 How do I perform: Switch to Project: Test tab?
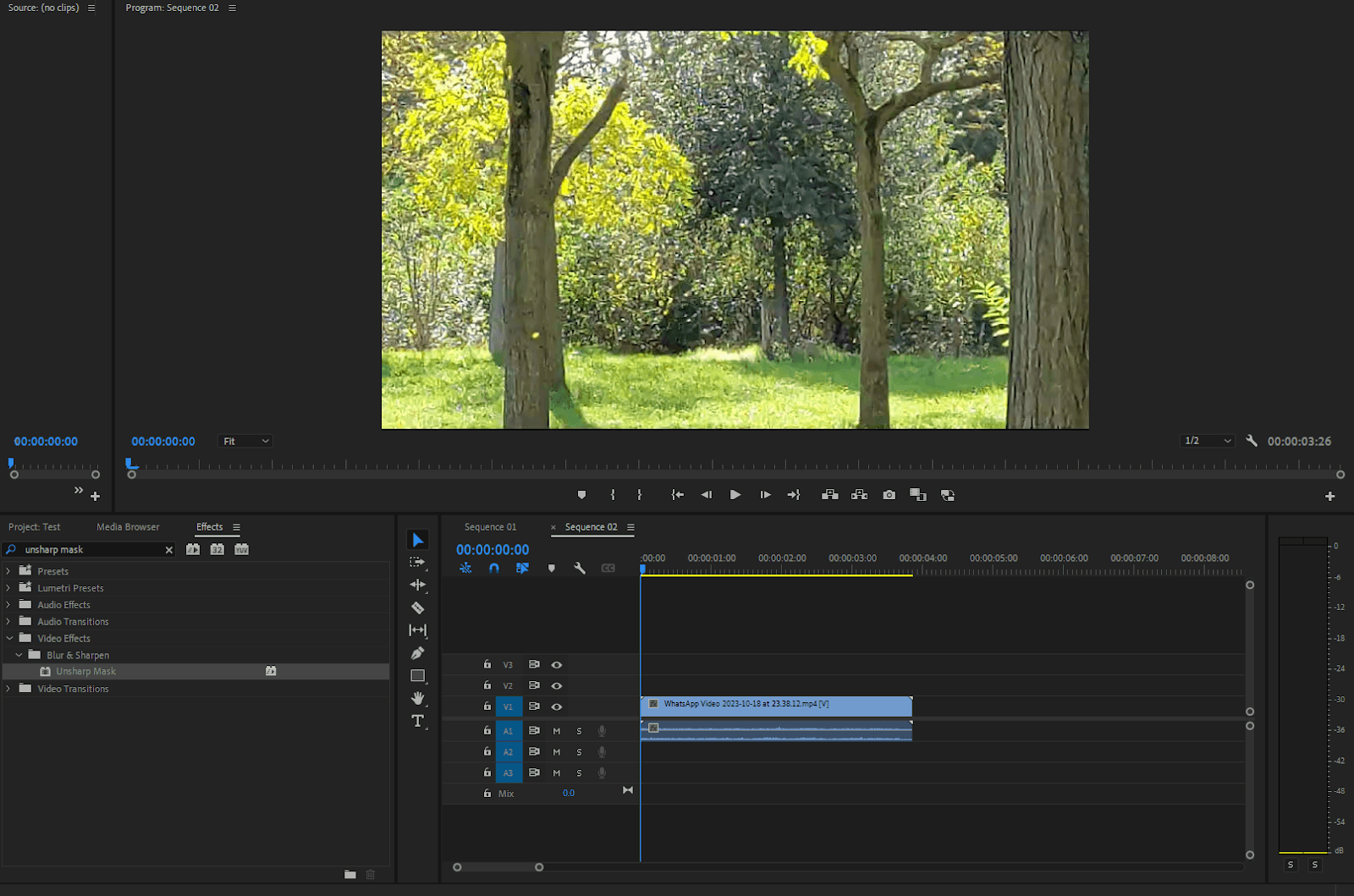tap(34, 527)
